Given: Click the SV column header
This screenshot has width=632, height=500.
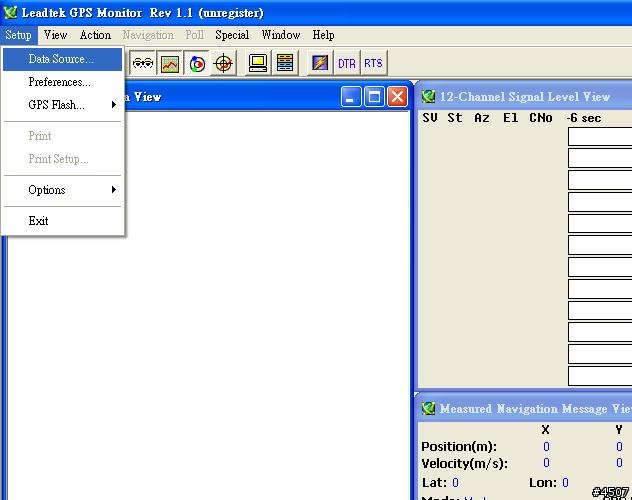Looking at the screenshot, I should point(430,118).
